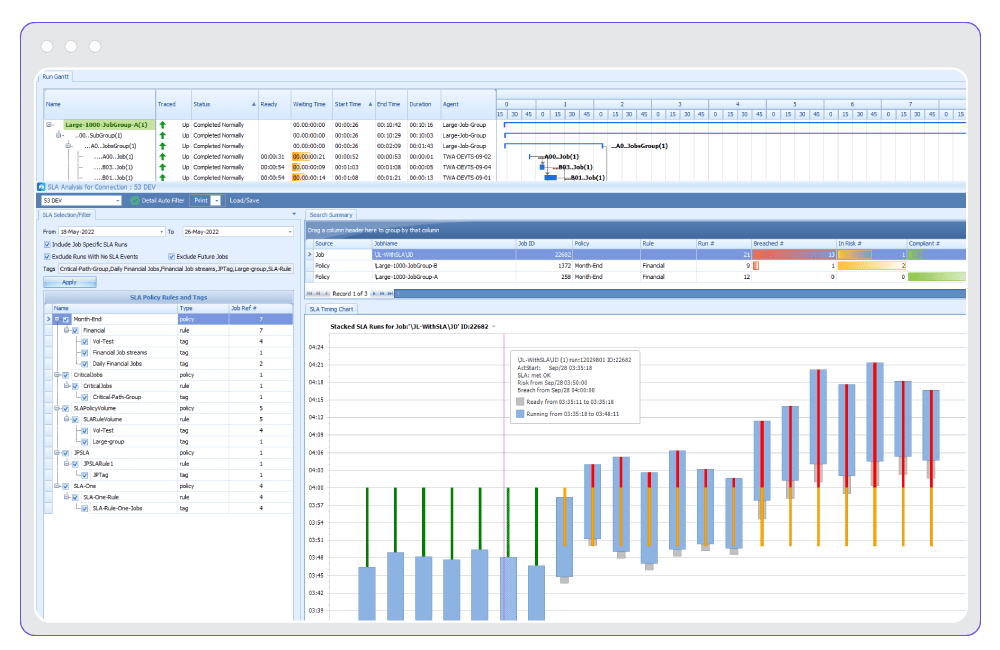The width and height of the screenshot is (1000, 650).
Task: Collapse the Large-1000-JobGroup-A(1) tree node
Action: pyautogui.click(x=49, y=125)
